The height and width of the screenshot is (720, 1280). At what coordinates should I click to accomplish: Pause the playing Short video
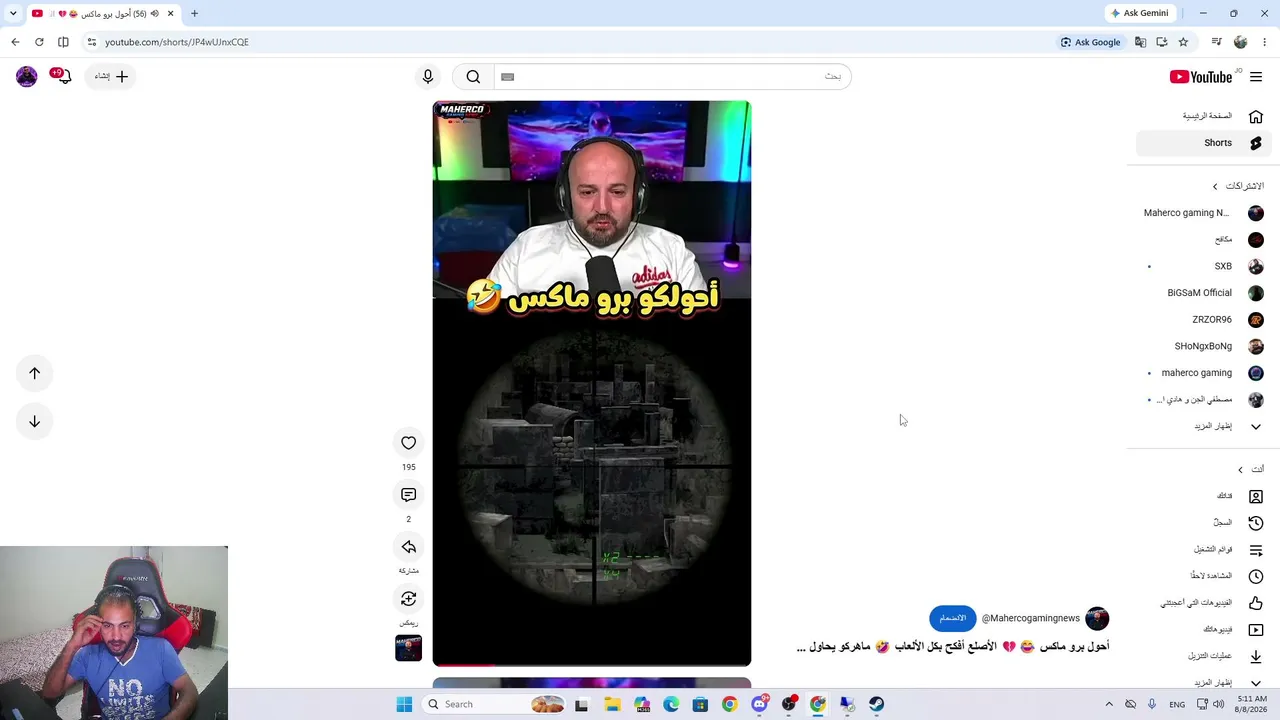point(591,383)
